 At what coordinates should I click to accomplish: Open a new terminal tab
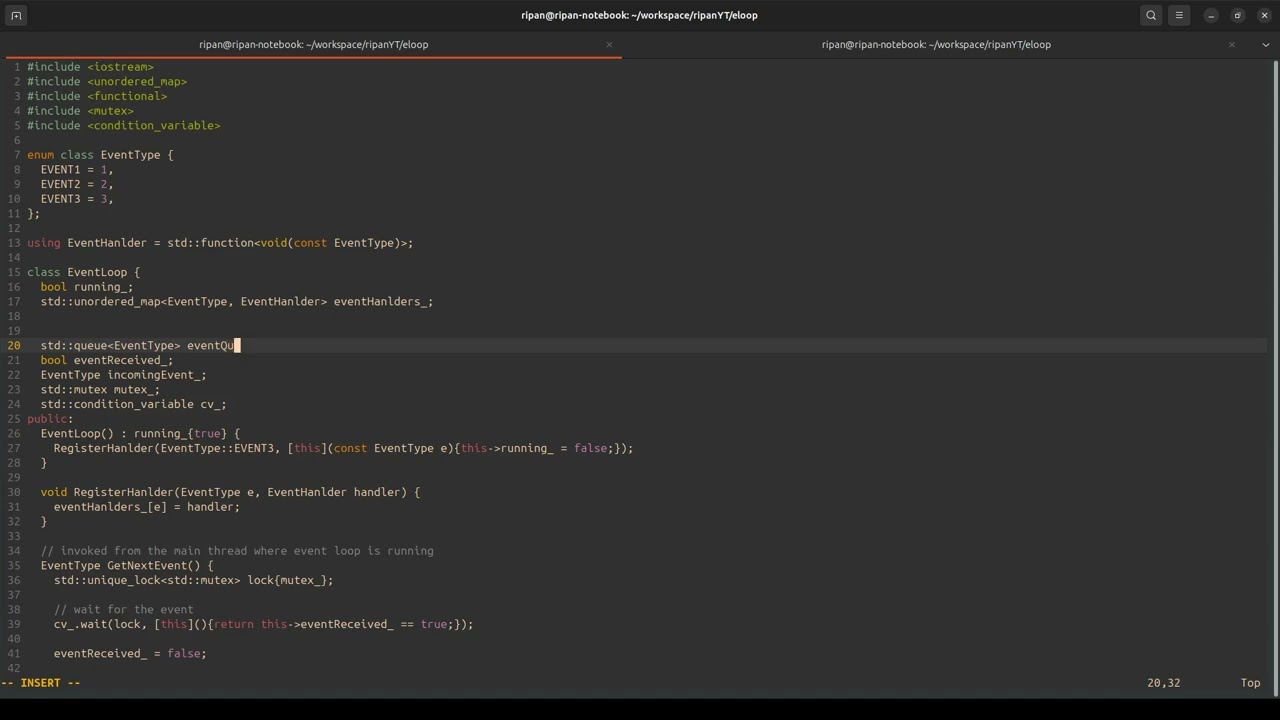click(x=16, y=15)
